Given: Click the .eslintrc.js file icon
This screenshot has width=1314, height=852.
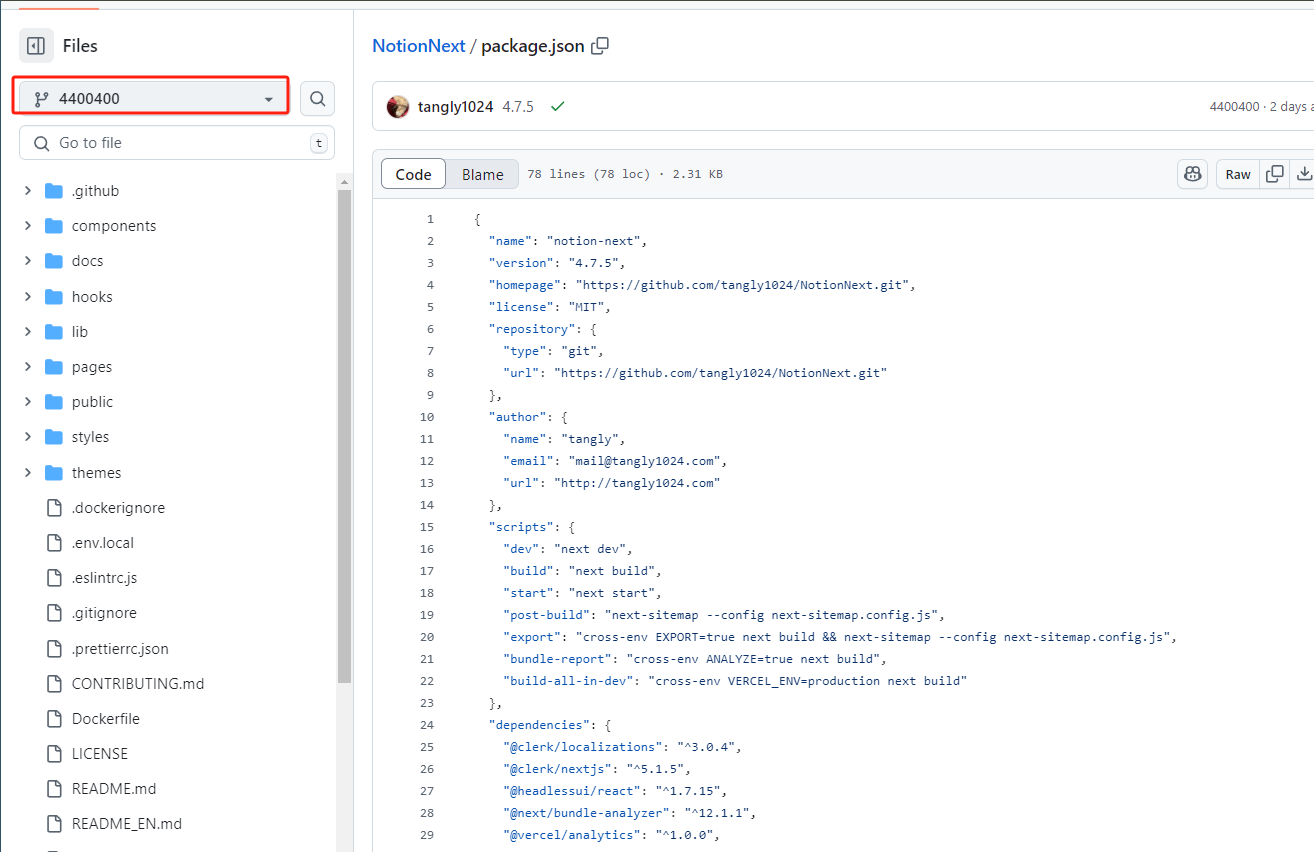Looking at the screenshot, I should [x=54, y=578].
